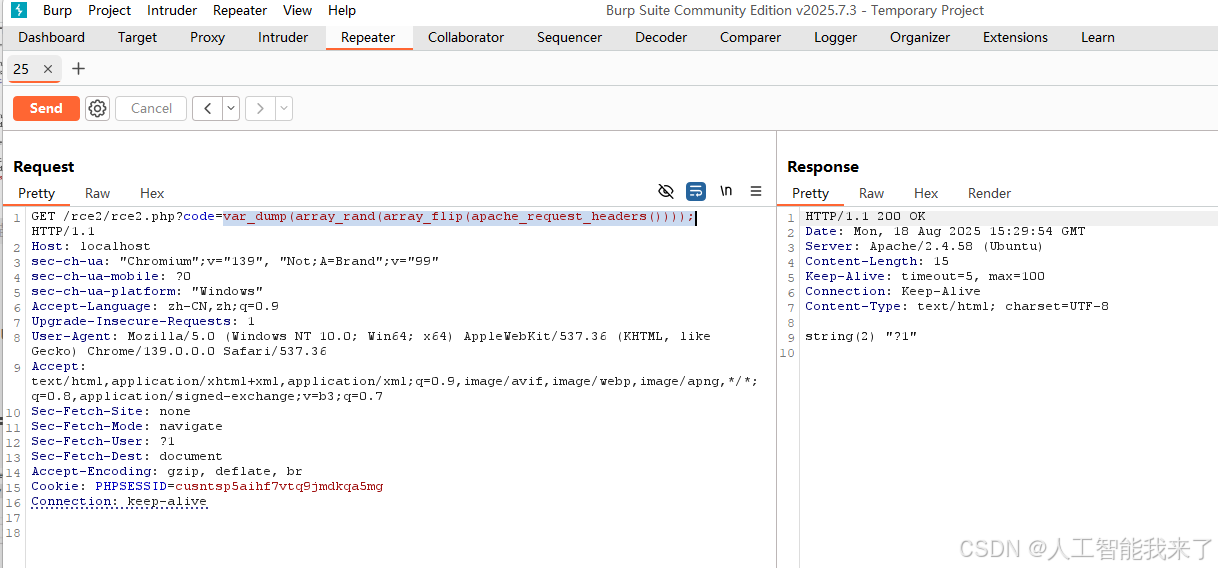Toggle the \n show newlines button

(726, 191)
